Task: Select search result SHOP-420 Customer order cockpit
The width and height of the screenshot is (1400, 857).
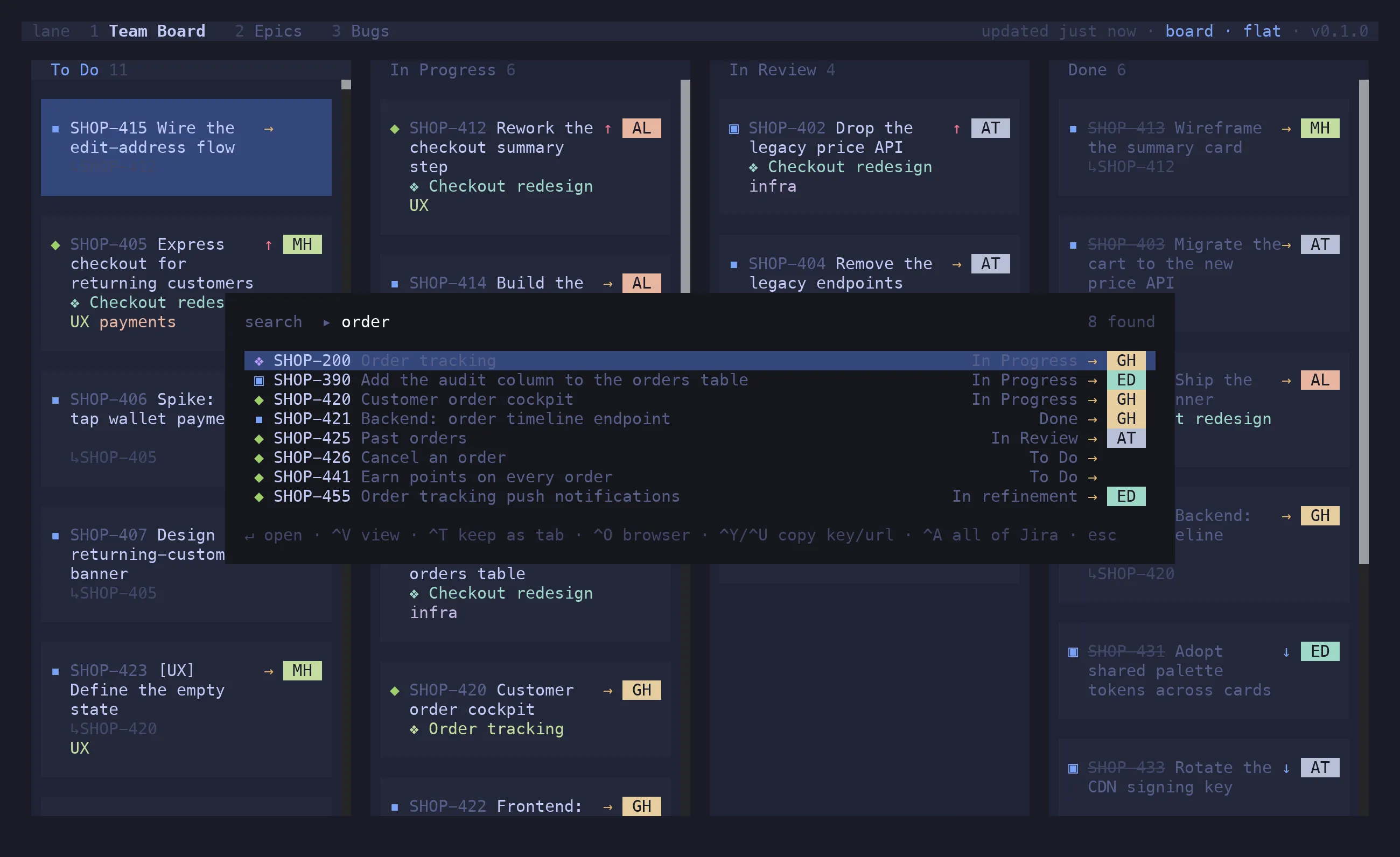Action: 699,399
